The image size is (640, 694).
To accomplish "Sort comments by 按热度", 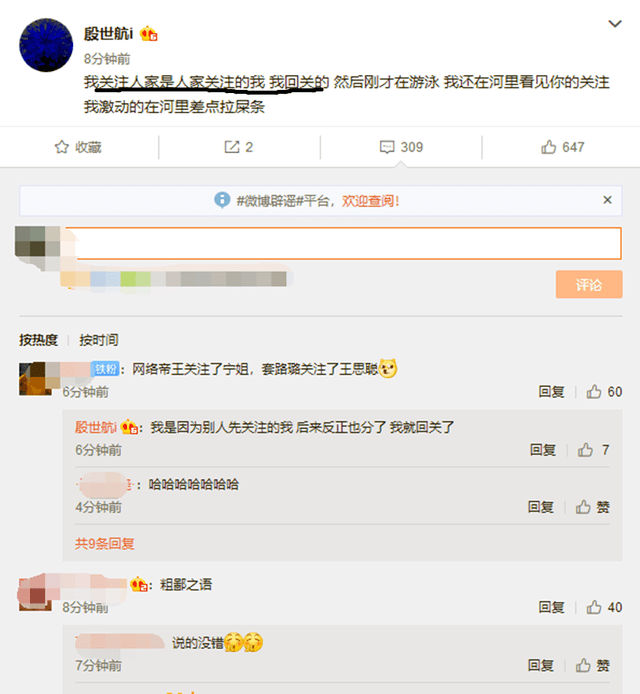I will (39, 340).
